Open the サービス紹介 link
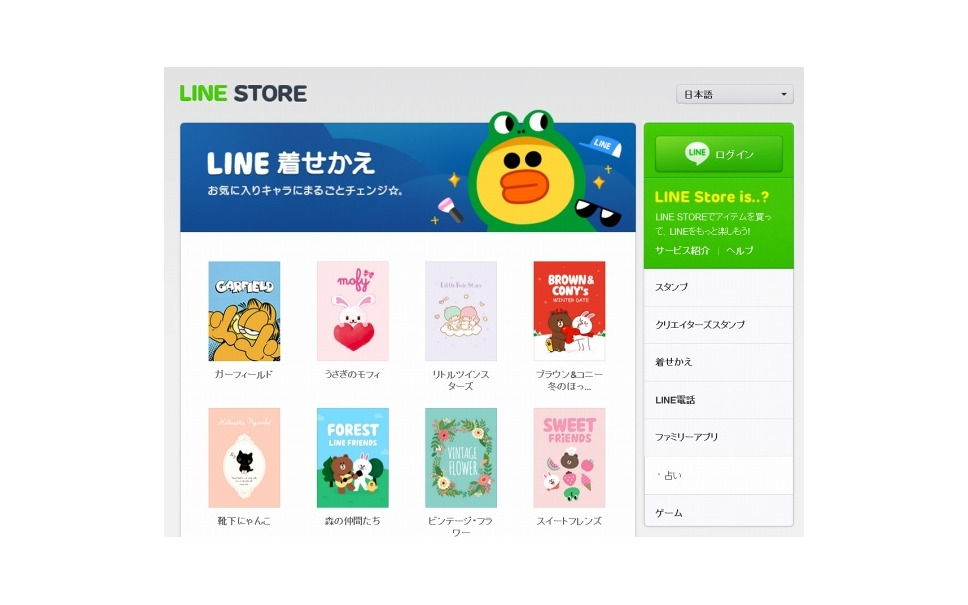 pos(682,250)
